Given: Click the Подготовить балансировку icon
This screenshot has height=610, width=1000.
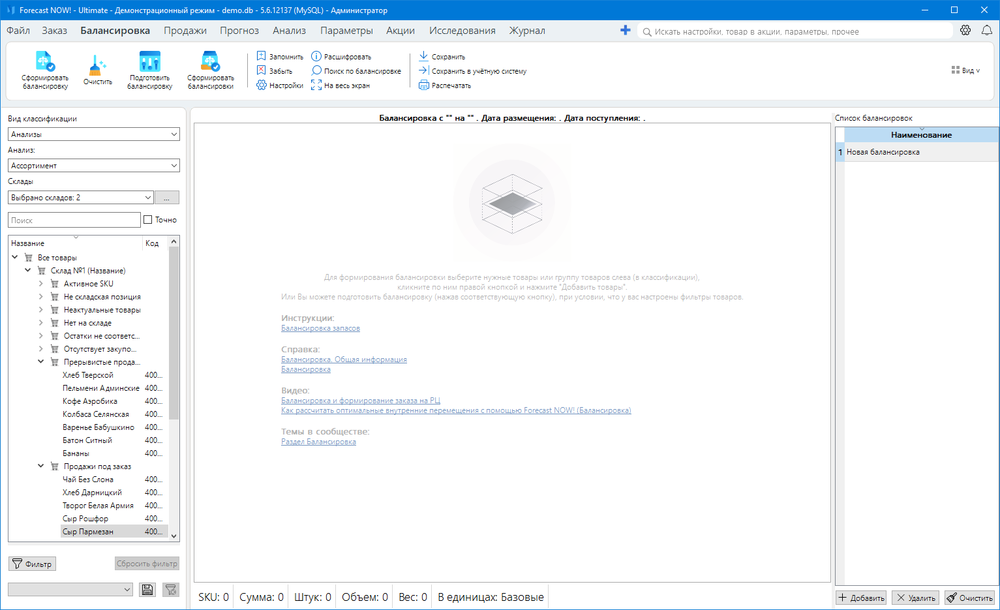Looking at the screenshot, I should click(x=150, y=64).
